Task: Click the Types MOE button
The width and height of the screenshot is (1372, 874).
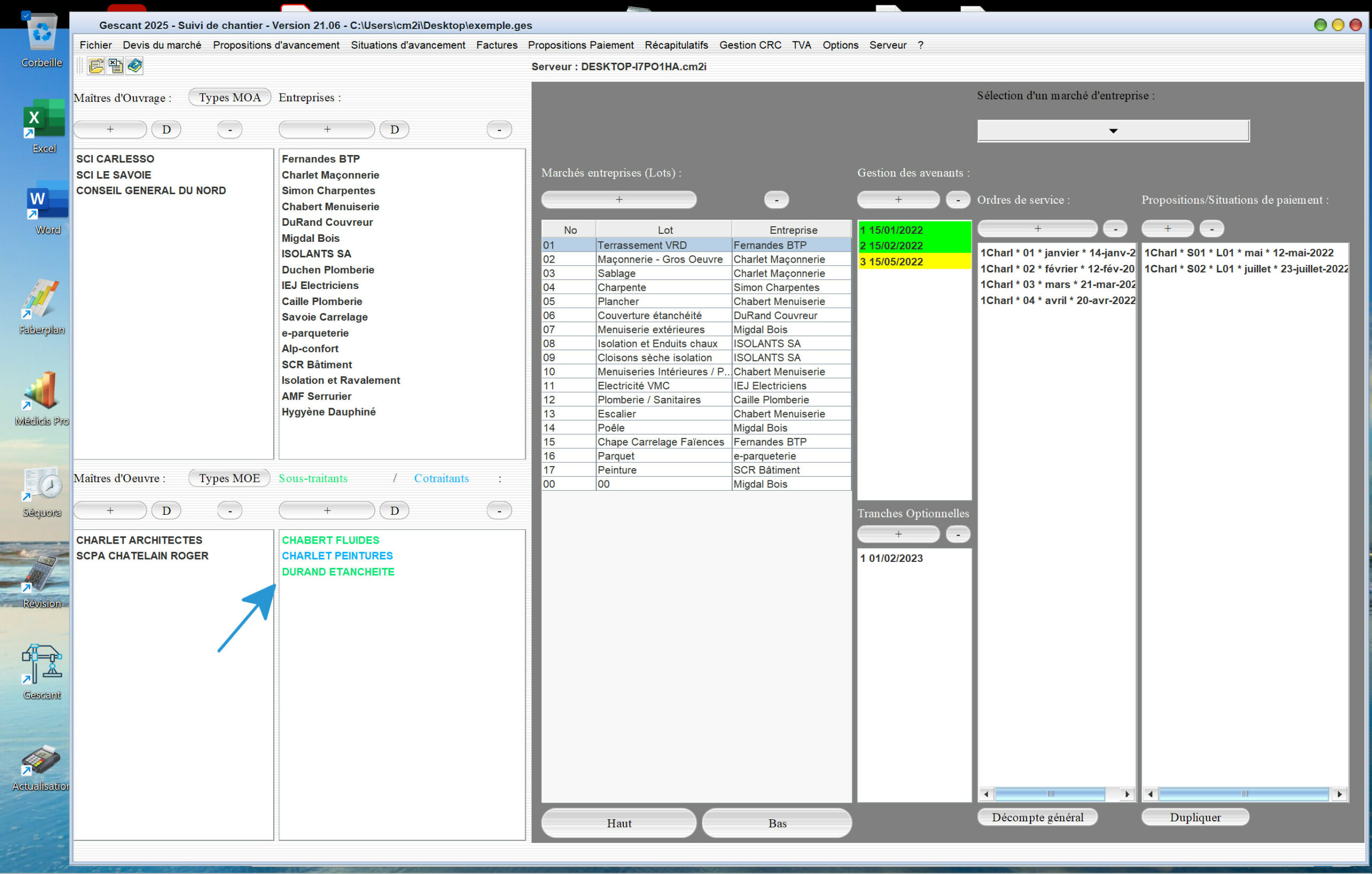Action: click(229, 478)
